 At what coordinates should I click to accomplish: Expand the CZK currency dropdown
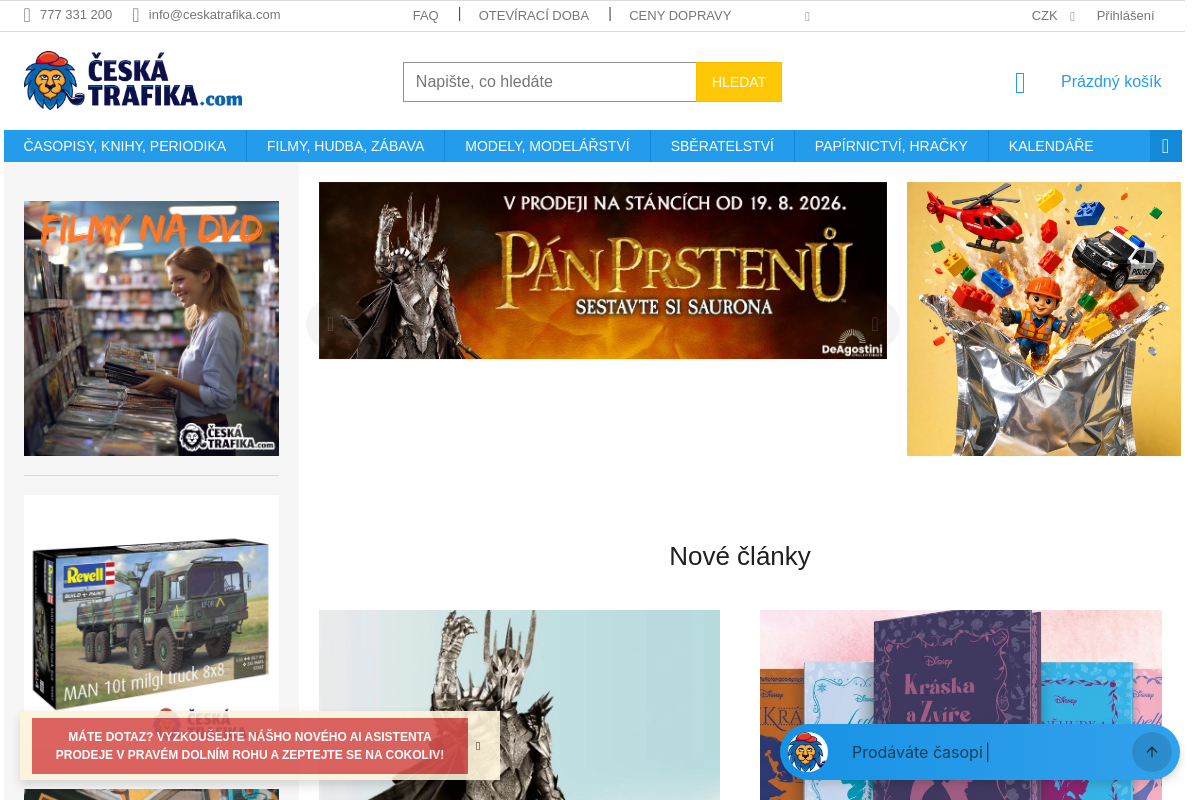[x=1052, y=16]
